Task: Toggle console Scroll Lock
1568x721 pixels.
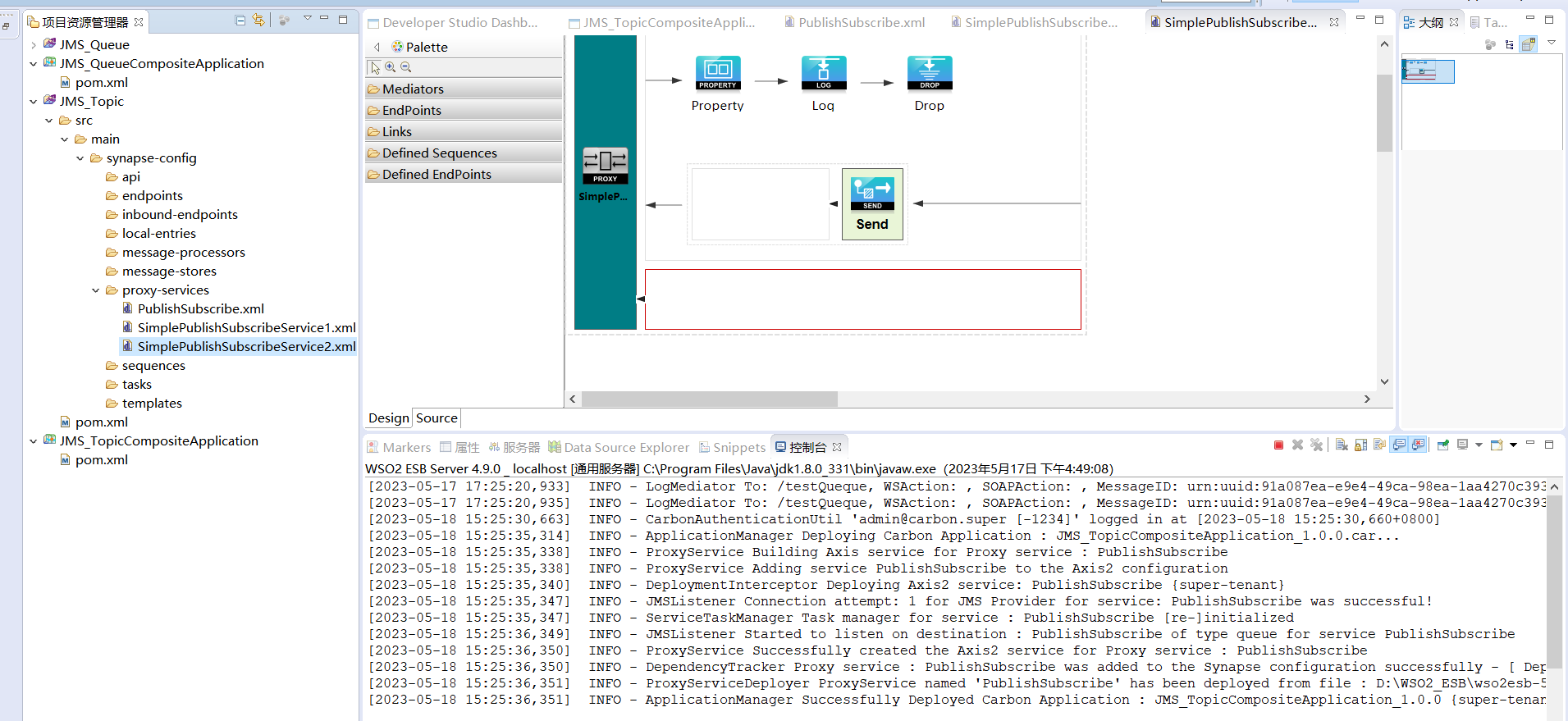Action: 1360,445
